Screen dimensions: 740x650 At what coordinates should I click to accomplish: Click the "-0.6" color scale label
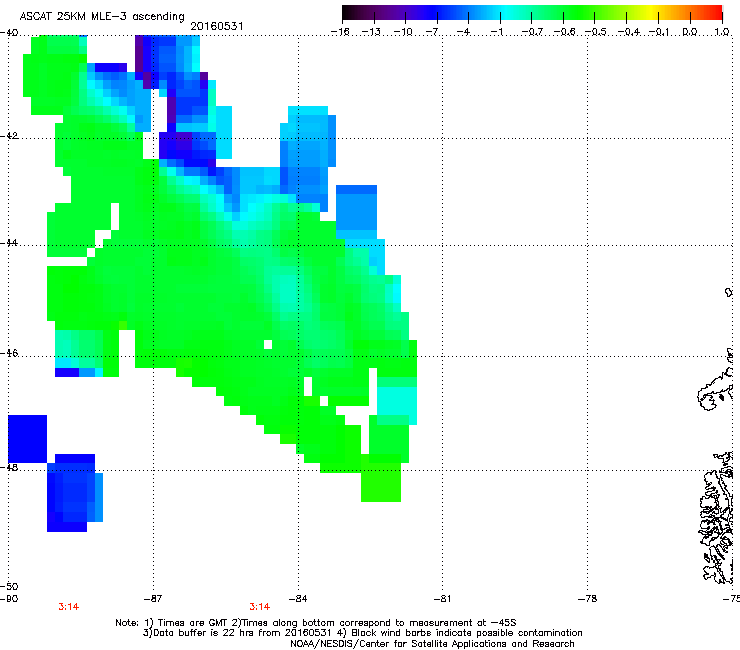pyautogui.click(x=564, y=32)
